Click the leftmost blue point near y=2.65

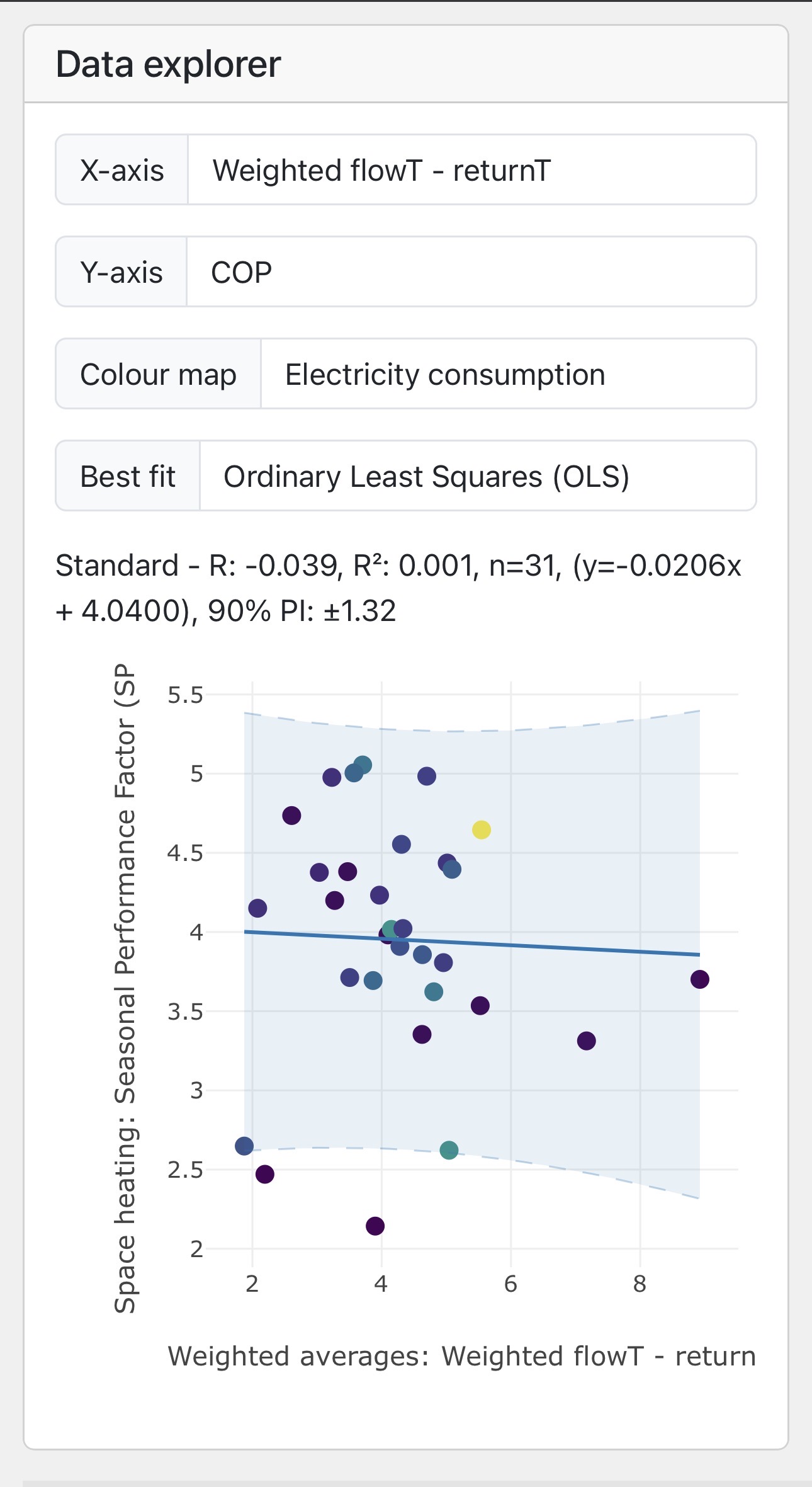click(x=244, y=1146)
